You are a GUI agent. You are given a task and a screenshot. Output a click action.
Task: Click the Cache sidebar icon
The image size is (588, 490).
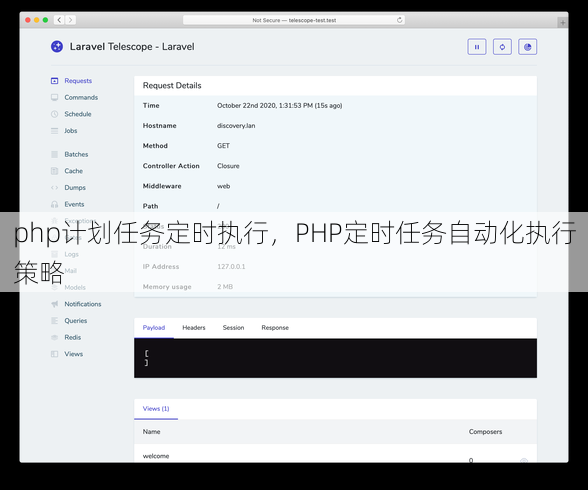[x=54, y=171]
